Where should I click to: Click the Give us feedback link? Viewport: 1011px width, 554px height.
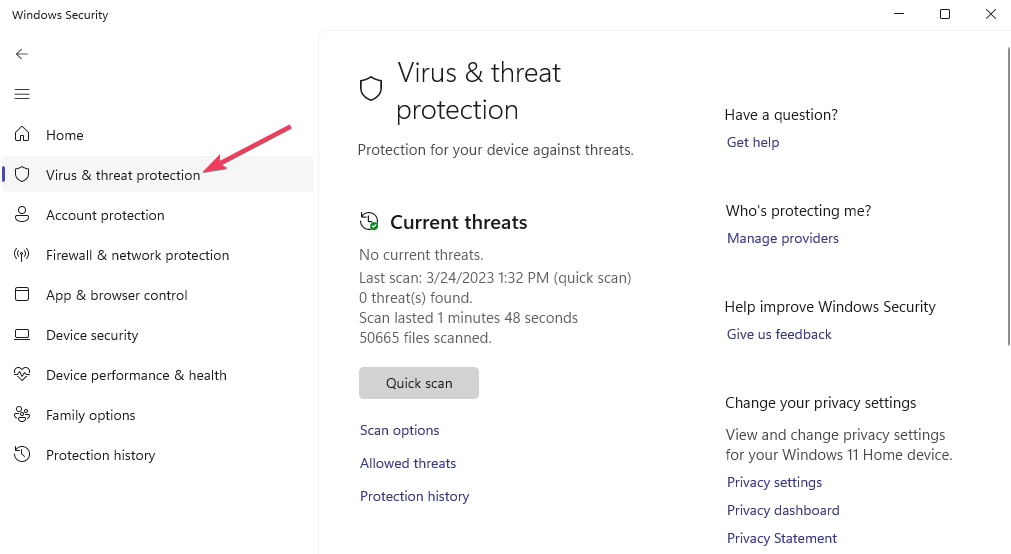click(x=778, y=334)
